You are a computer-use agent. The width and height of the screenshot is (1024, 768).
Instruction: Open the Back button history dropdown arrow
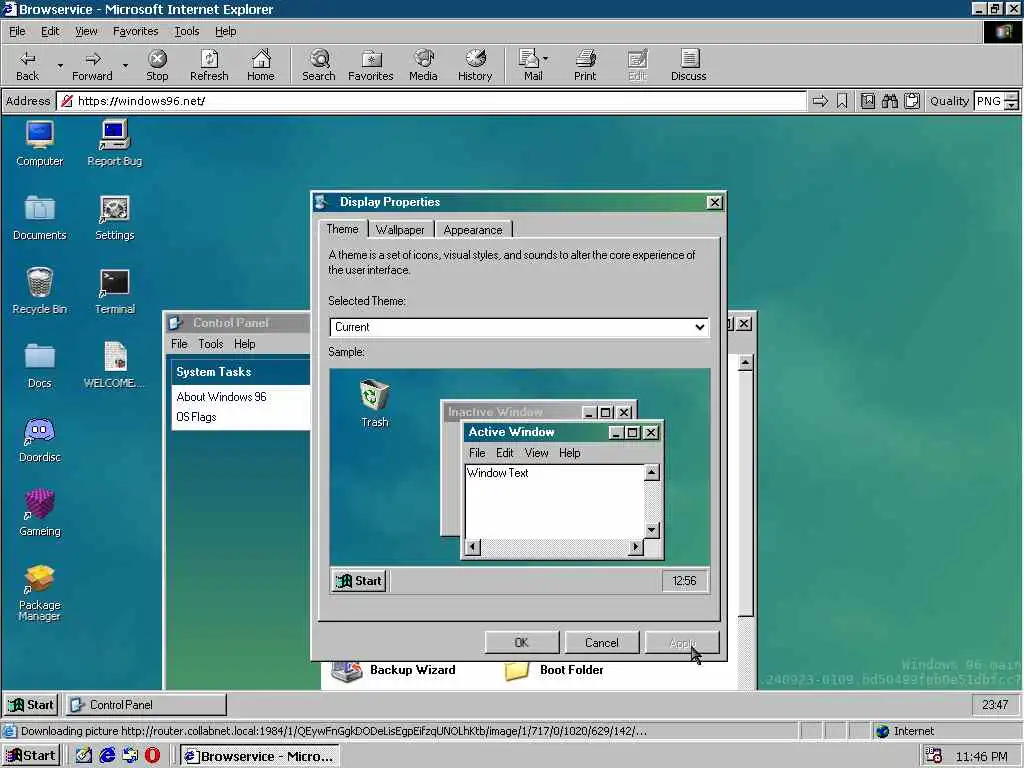(x=60, y=65)
